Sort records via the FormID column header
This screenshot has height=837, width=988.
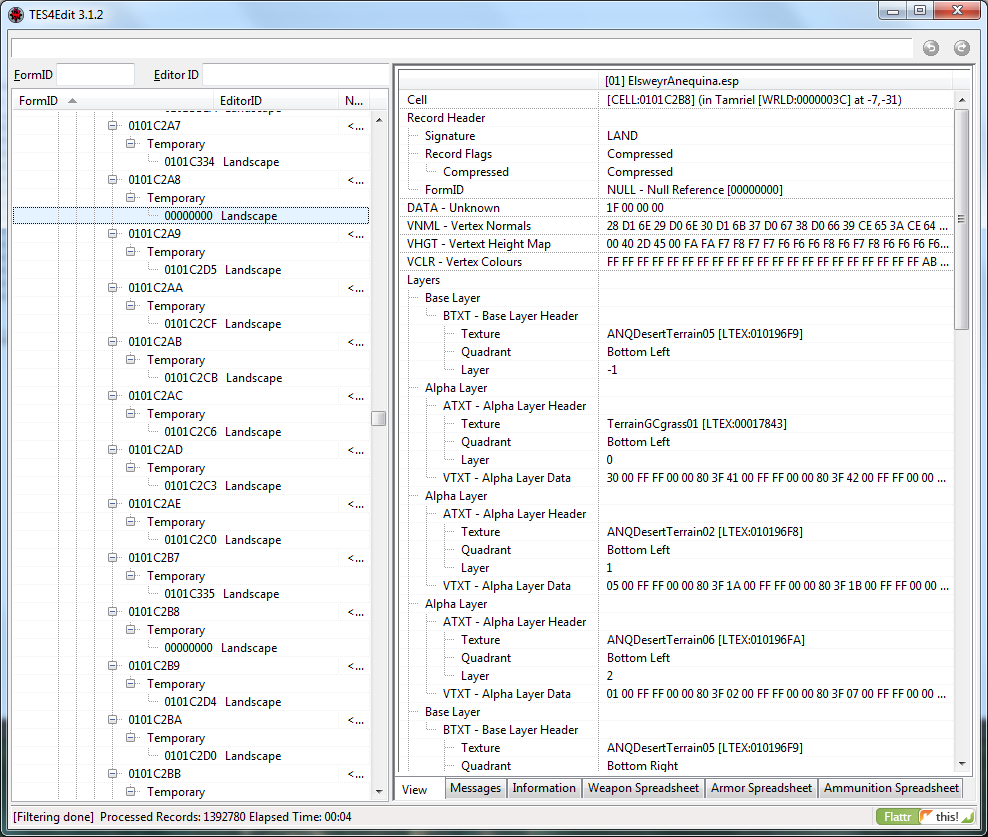point(40,100)
